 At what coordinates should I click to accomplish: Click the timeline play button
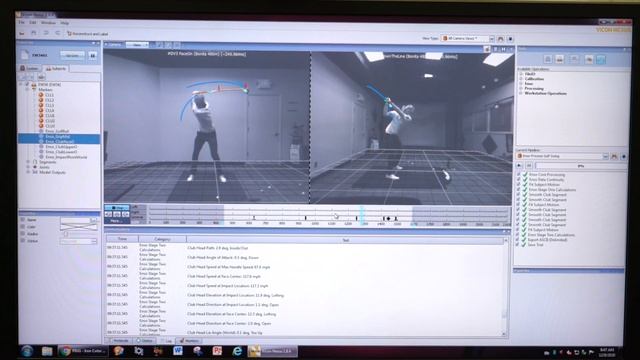pos(117,207)
